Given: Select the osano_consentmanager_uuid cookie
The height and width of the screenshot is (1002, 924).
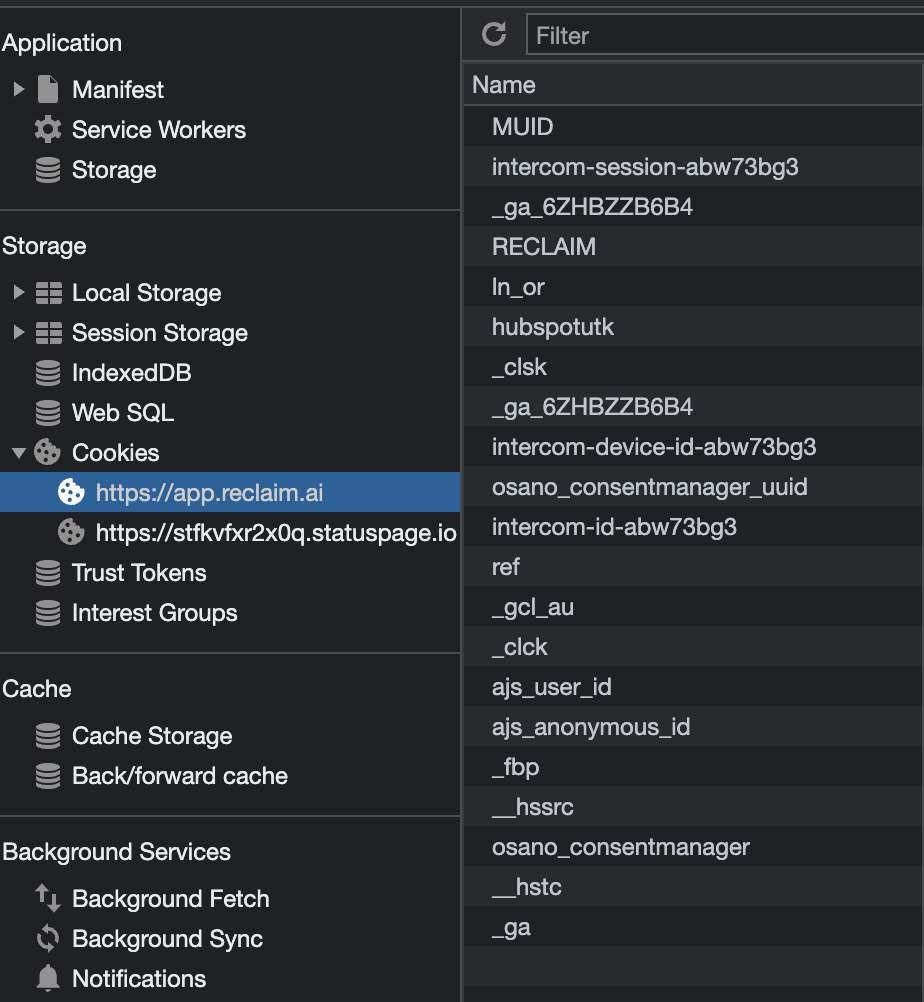Looking at the screenshot, I should pyautogui.click(x=693, y=487).
